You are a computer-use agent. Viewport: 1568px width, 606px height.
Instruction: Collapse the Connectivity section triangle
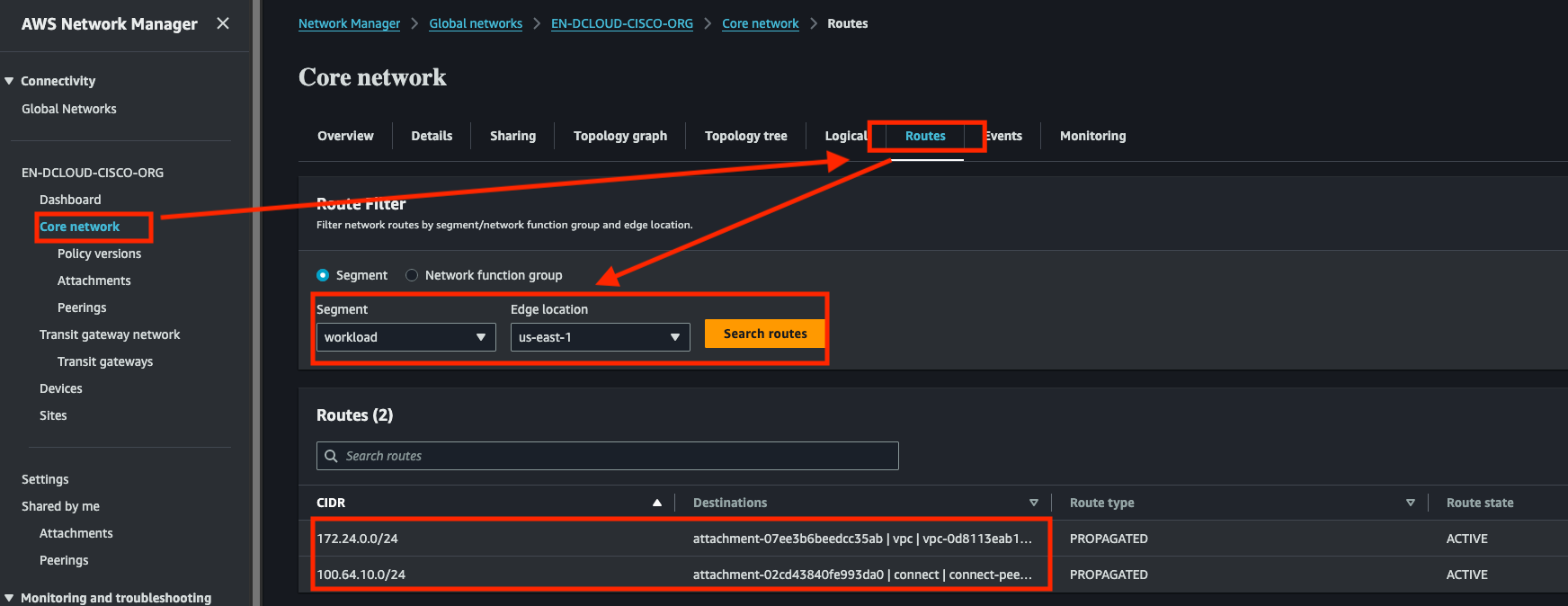point(9,81)
